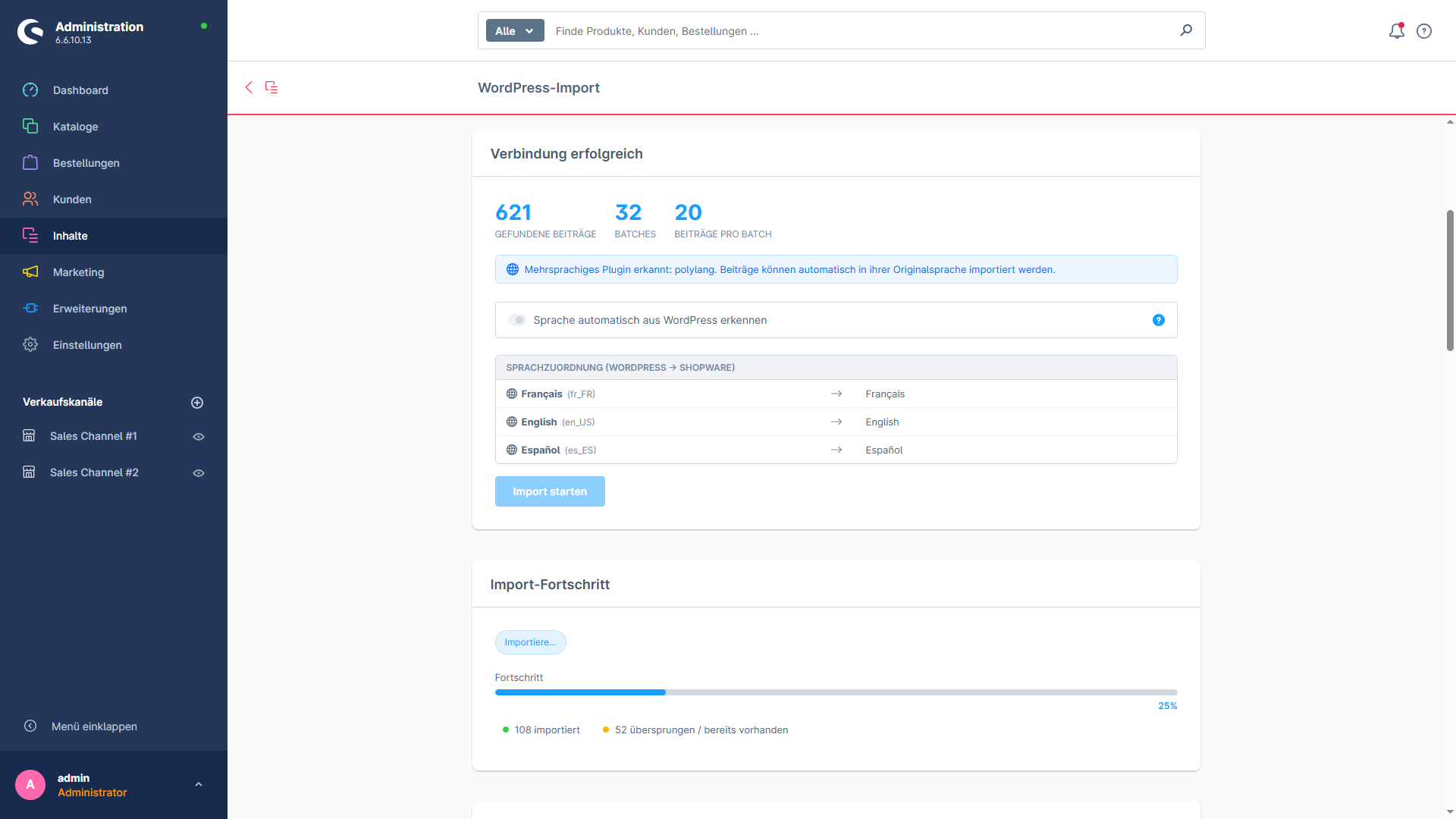Click the Importiere... status badge
This screenshot has height=819, width=1456.
coord(531,642)
